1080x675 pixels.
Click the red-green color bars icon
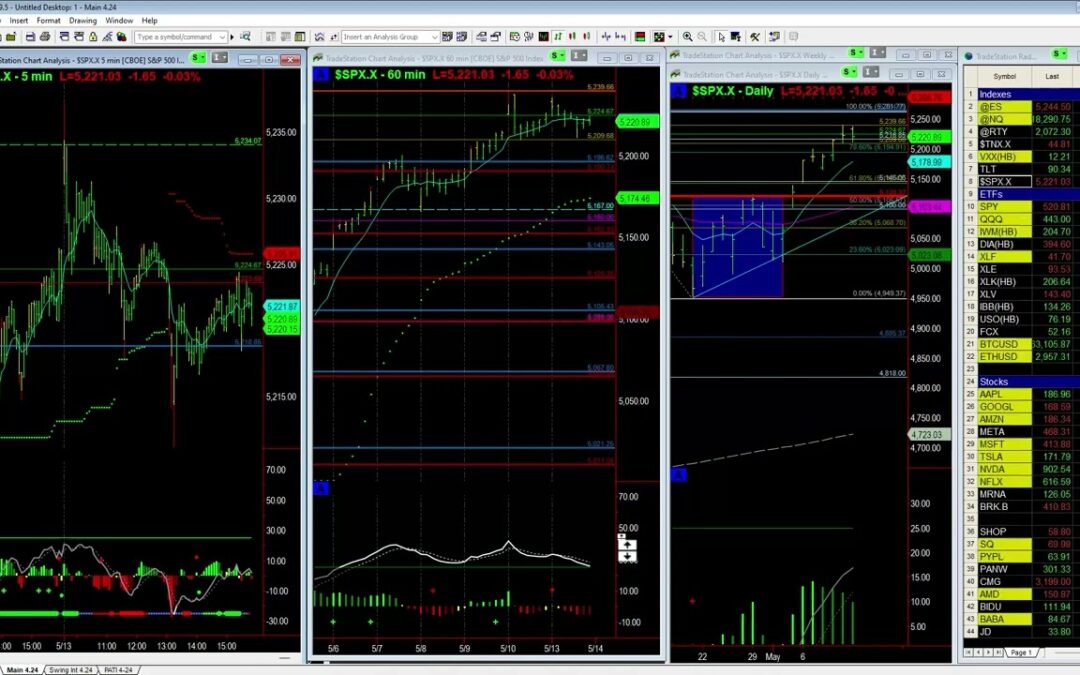(x=640, y=37)
